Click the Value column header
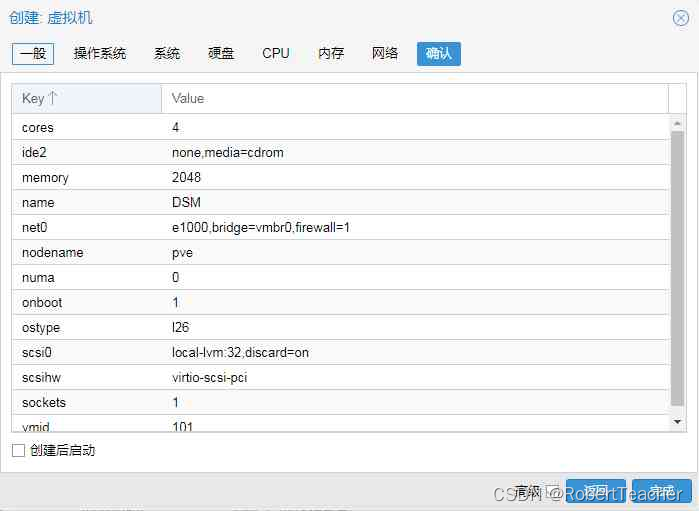The height and width of the screenshot is (511, 699). [x=415, y=99]
